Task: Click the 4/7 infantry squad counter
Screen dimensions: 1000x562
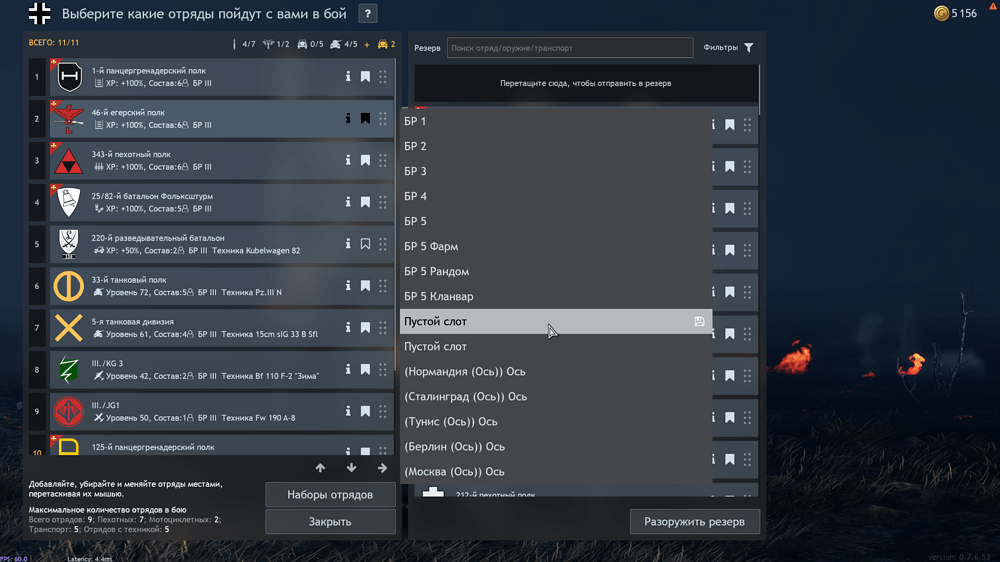Action: click(244, 44)
